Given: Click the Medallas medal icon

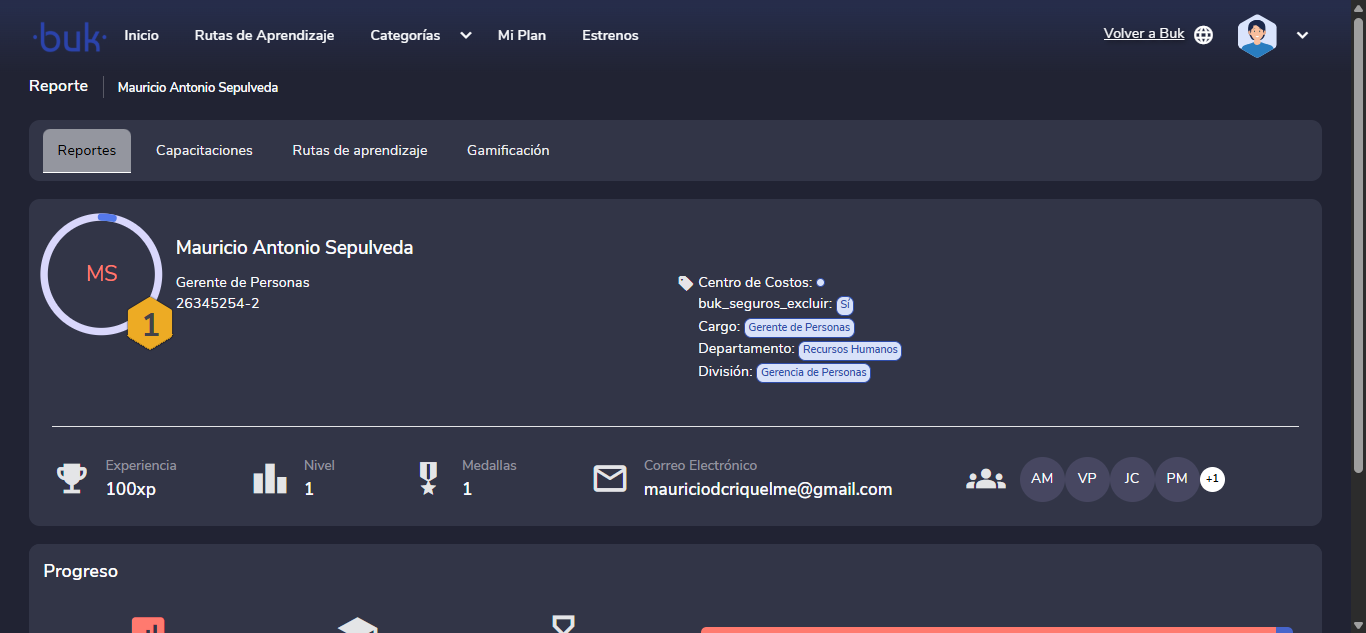Looking at the screenshot, I should [428, 479].
